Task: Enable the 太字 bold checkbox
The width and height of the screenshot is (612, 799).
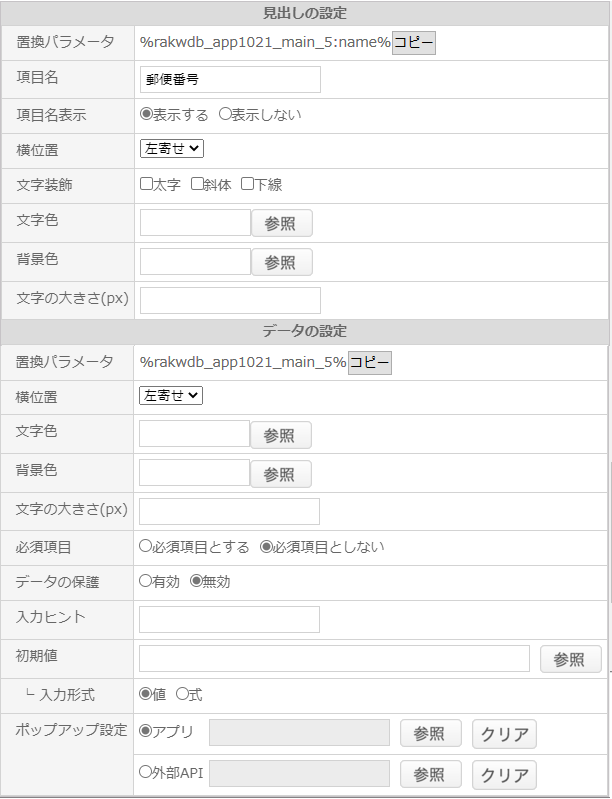Action: (x=146, y=183)
